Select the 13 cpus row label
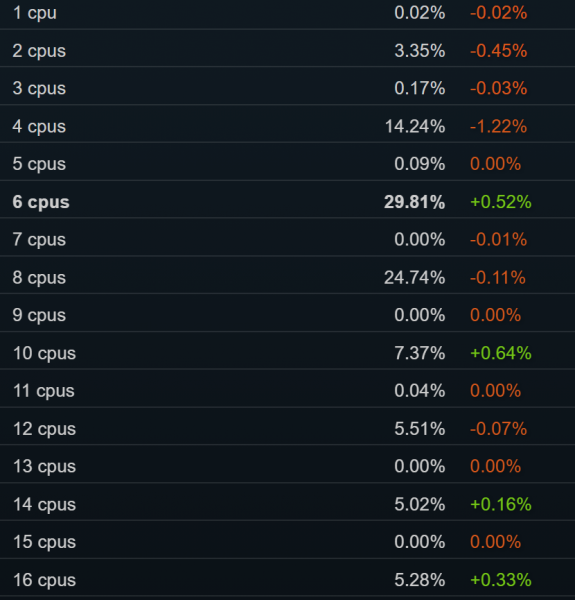This screenshot has width=575, height=600. click(x=44, y=466)
